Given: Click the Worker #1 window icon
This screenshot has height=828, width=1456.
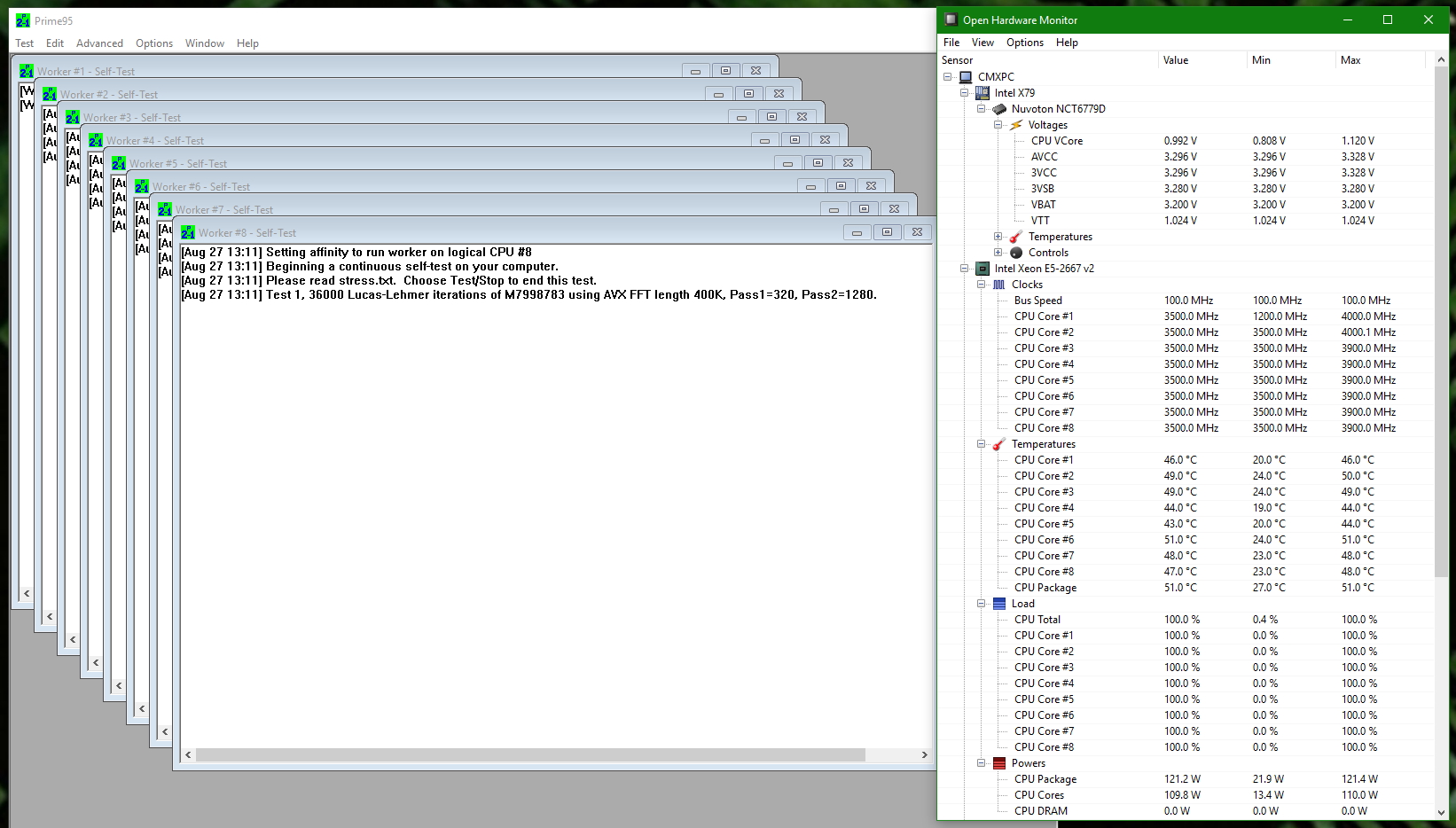Looking at the screenshot, I should pos(27,71).
